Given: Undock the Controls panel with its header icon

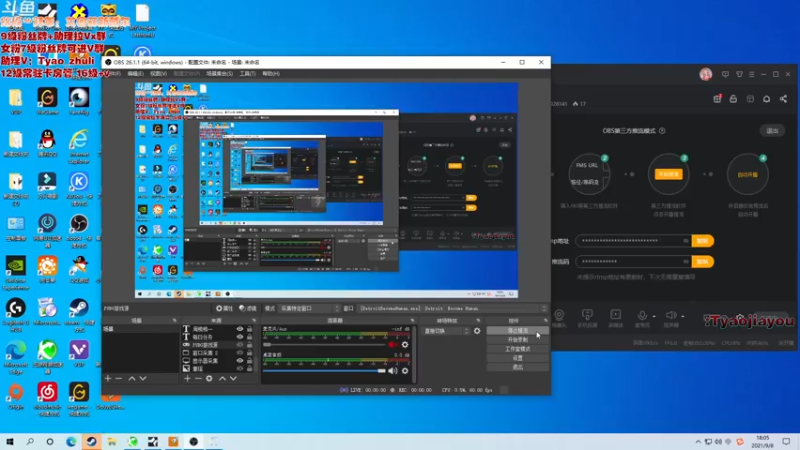Looking at the screenshot, I should point(545,320).
